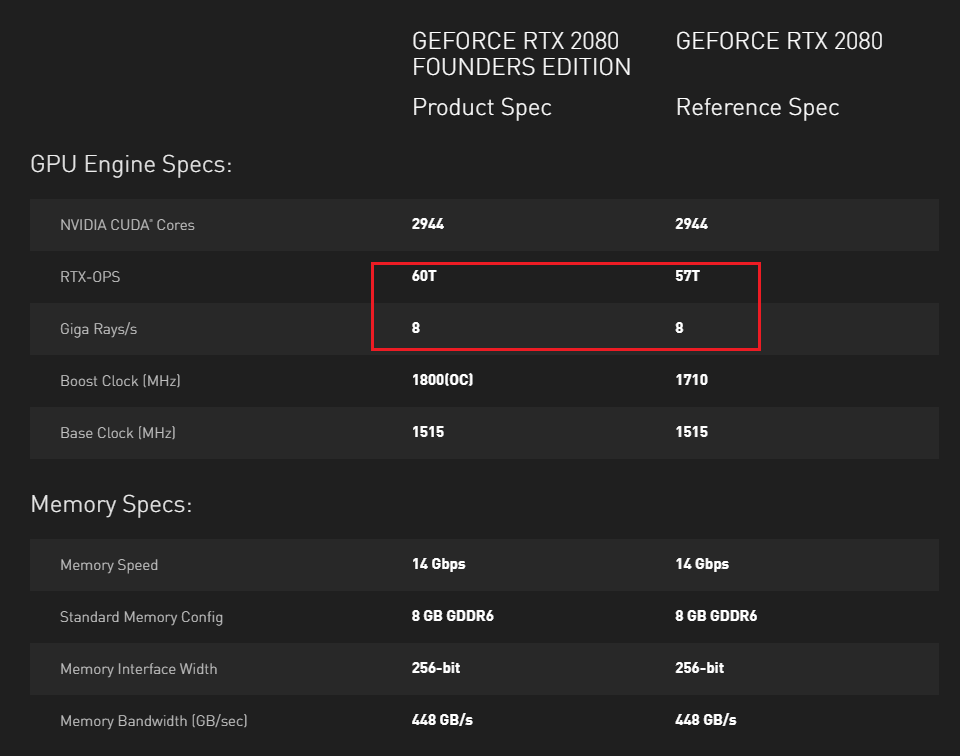
Task: Select the reference 256-bit interface width value
Action: (x=699, y=668)
